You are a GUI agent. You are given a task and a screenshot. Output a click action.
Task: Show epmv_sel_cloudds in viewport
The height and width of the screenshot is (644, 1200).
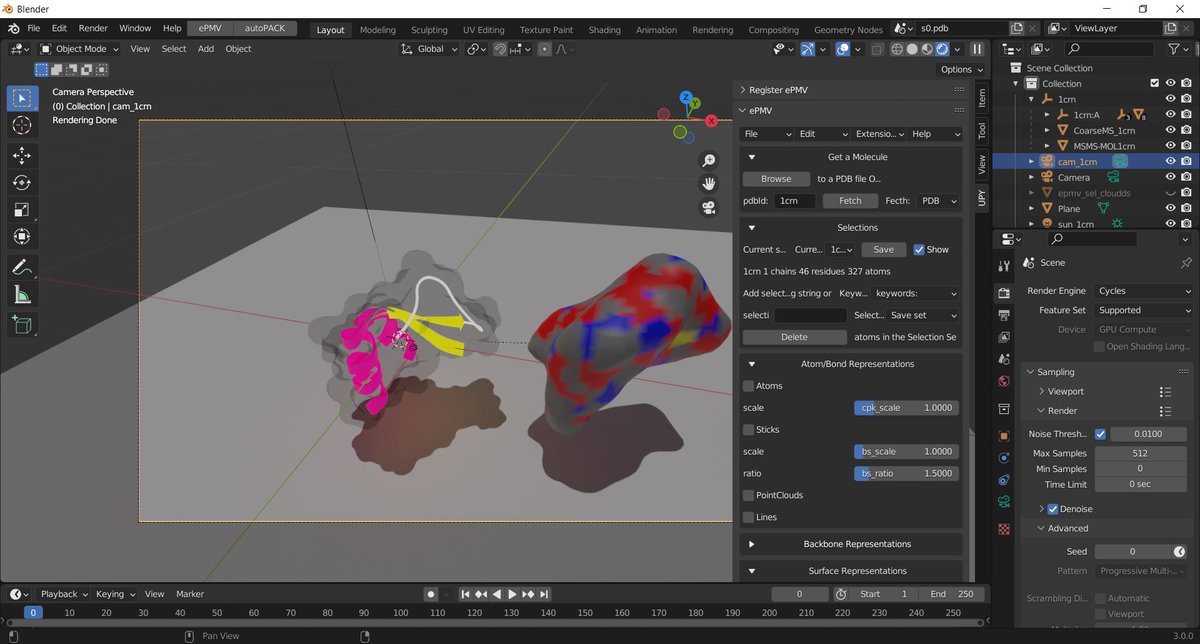click(x=1169, y=192)
